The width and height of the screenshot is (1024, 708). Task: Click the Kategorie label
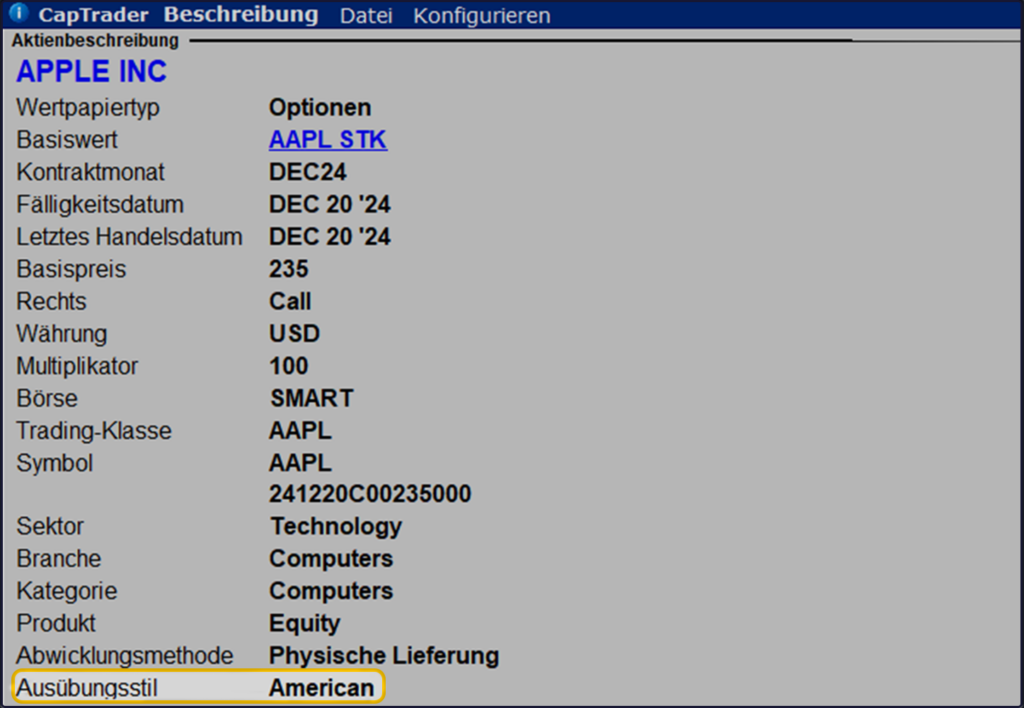click(x=67, y=591)
